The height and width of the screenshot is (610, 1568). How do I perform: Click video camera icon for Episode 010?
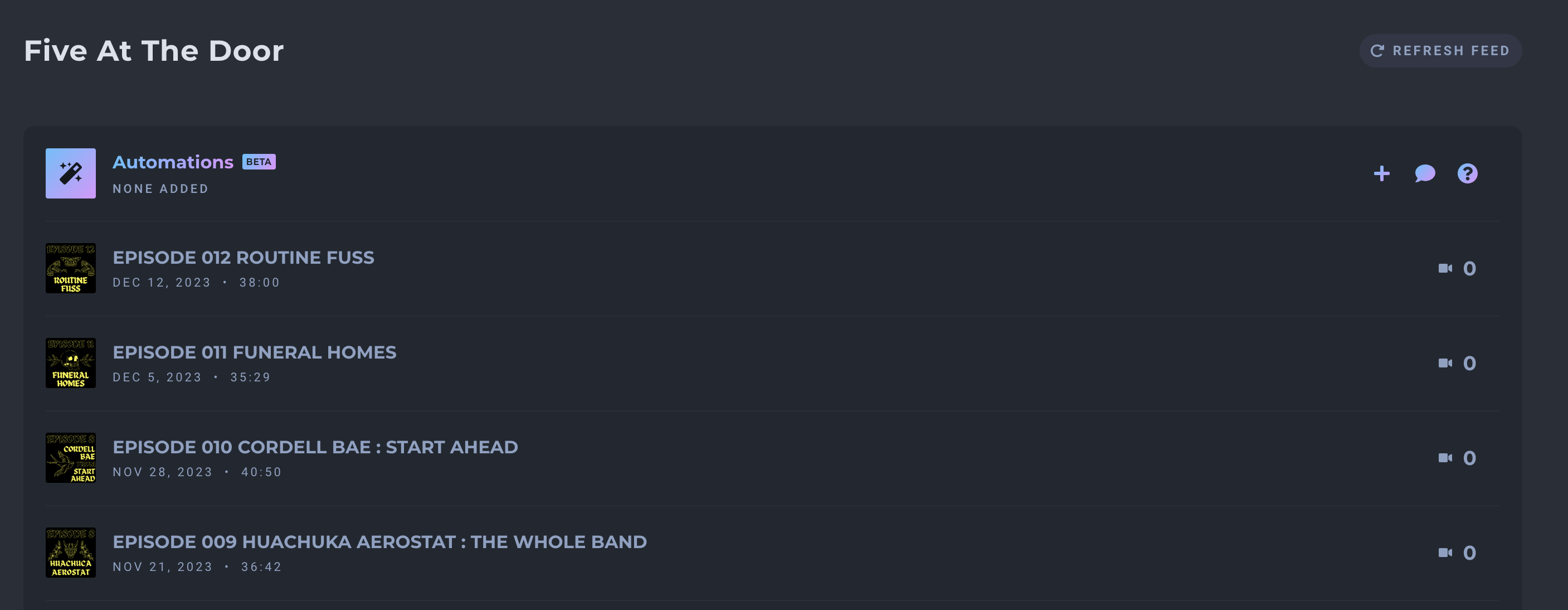tap(1445, 458)
